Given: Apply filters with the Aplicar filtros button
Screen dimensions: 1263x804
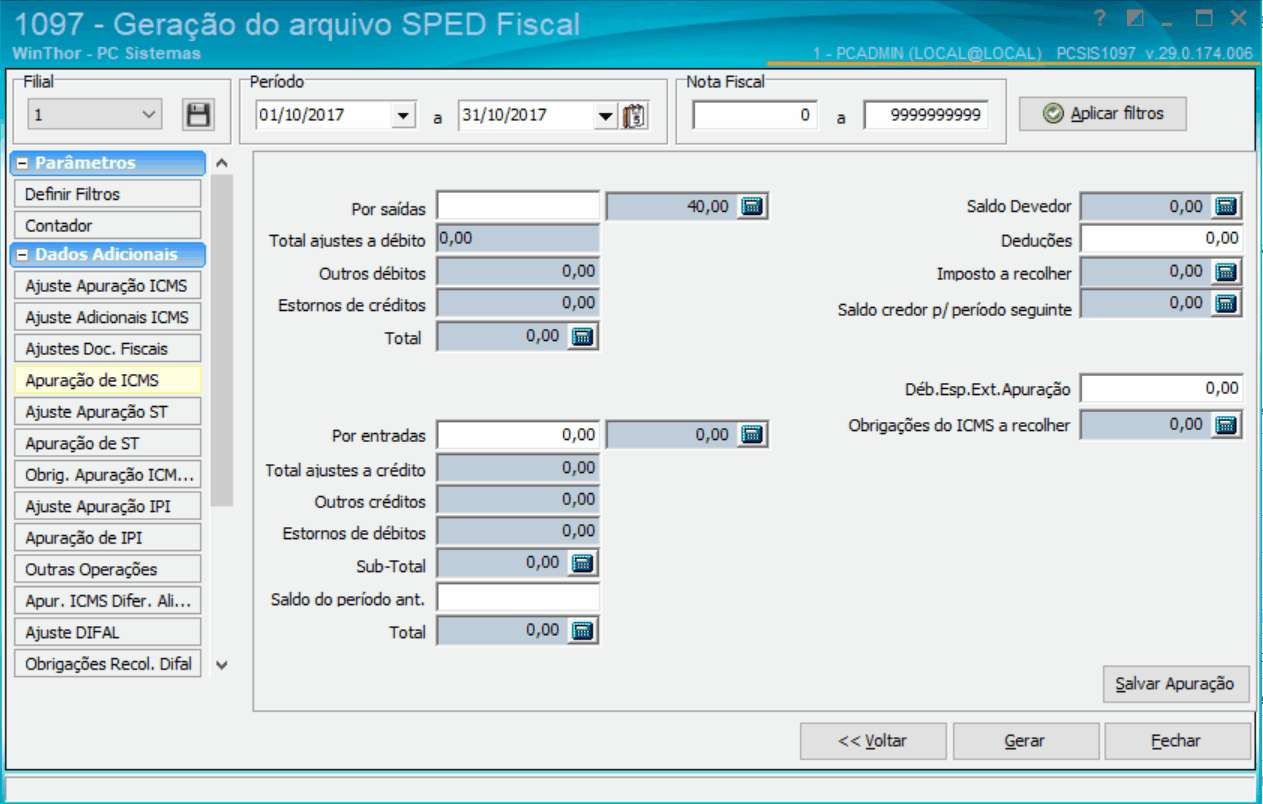Looking at the screenshot, I should pos(1101,113).
